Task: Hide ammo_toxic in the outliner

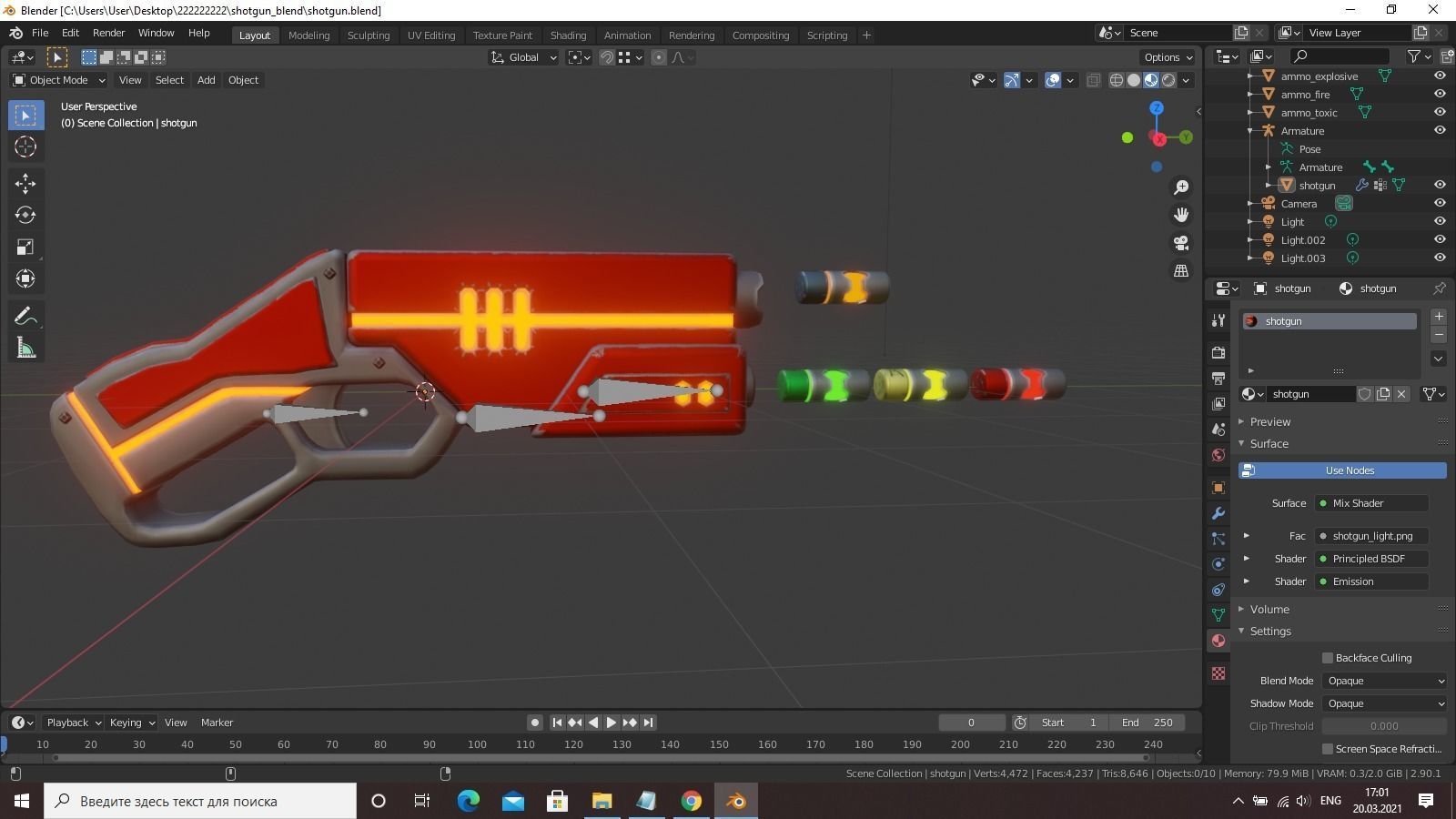Action: pyautogui.click(x=1440, y=113)
